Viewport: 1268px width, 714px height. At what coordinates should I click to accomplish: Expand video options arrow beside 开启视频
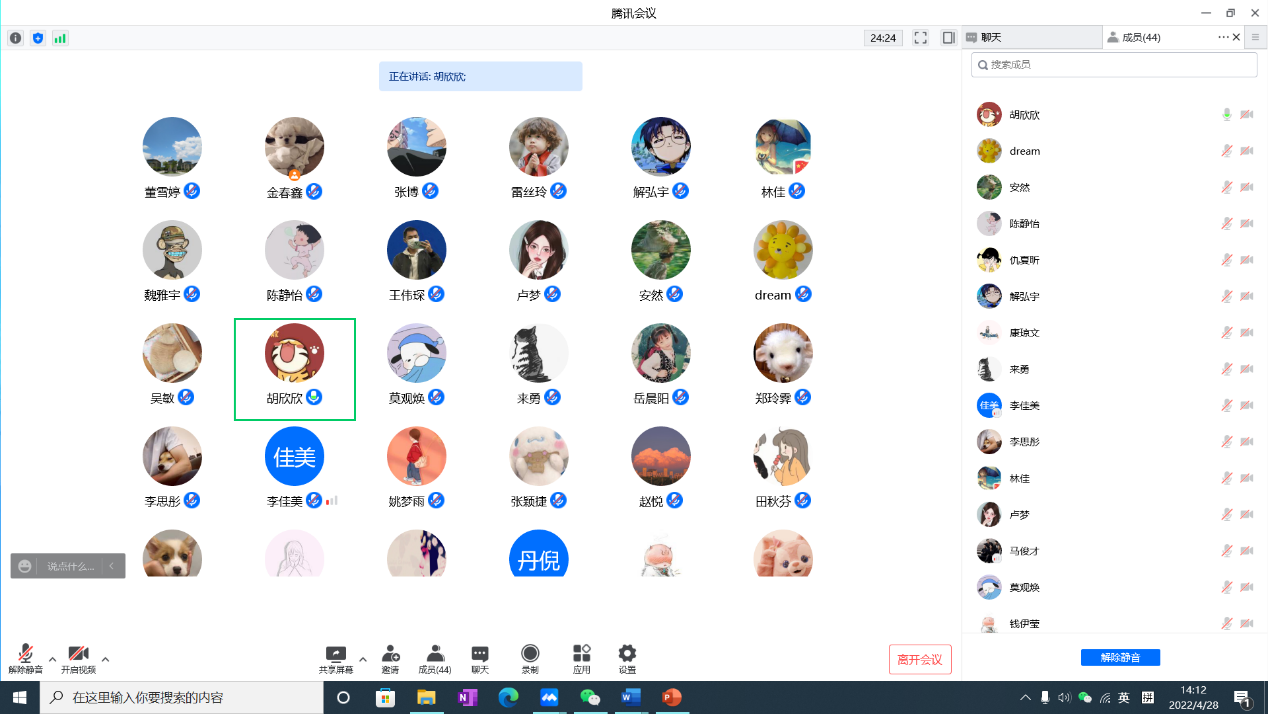[x=105, y=659]
